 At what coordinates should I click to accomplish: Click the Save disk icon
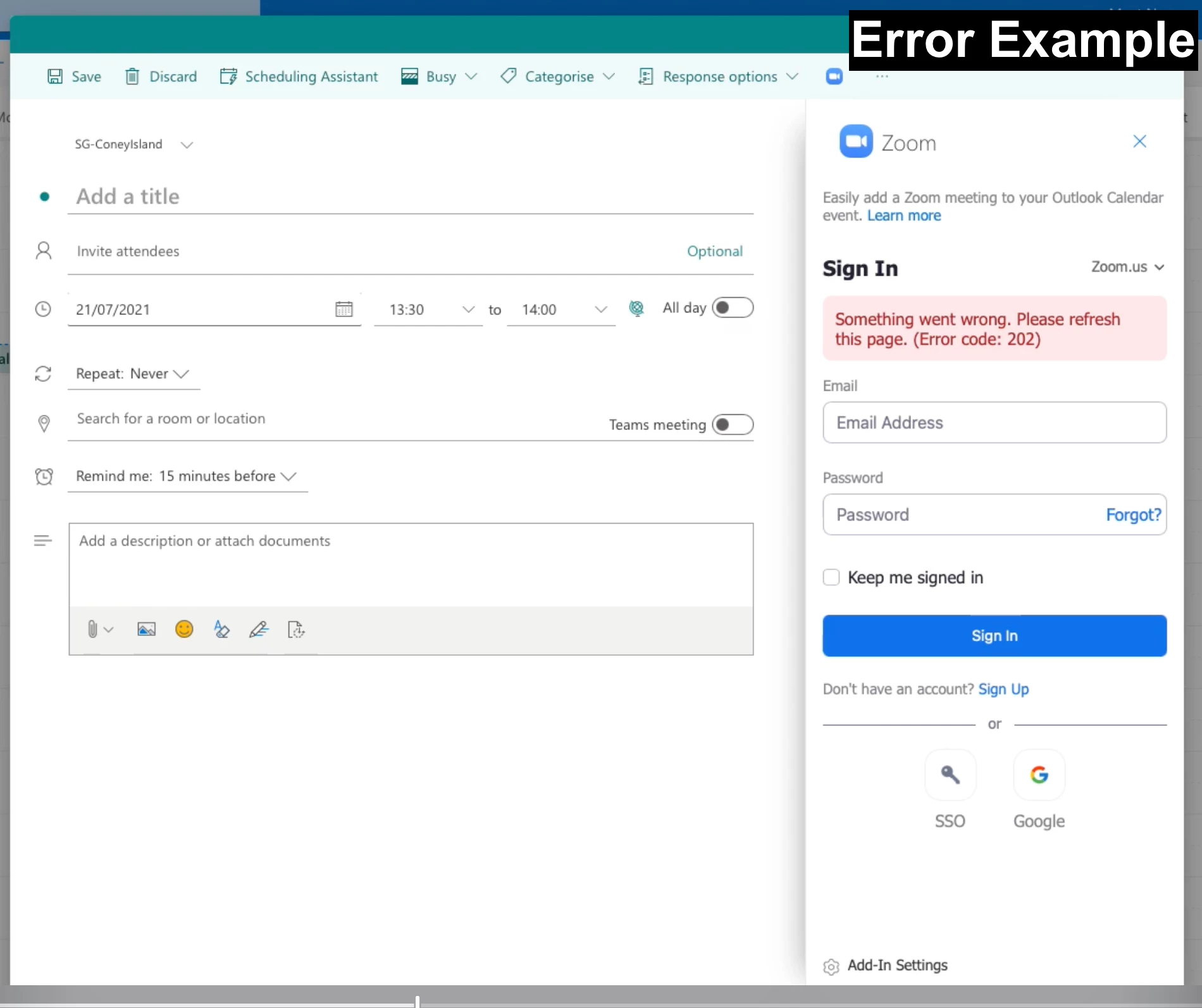[55, 77]
